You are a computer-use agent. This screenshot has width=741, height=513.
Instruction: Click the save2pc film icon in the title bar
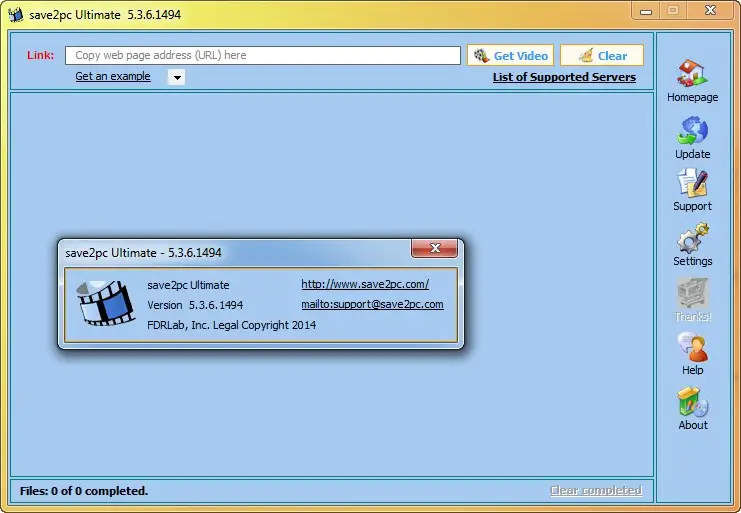click(16, 15)
